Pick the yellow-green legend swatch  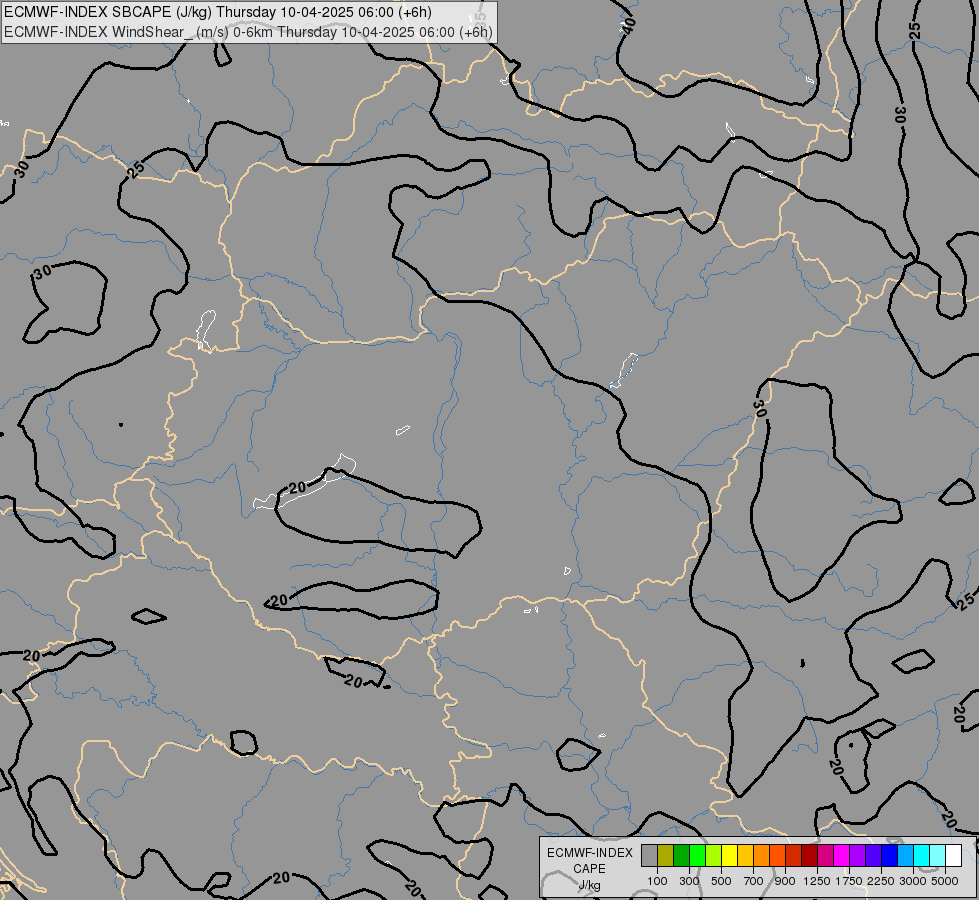(x=713, y=856)
